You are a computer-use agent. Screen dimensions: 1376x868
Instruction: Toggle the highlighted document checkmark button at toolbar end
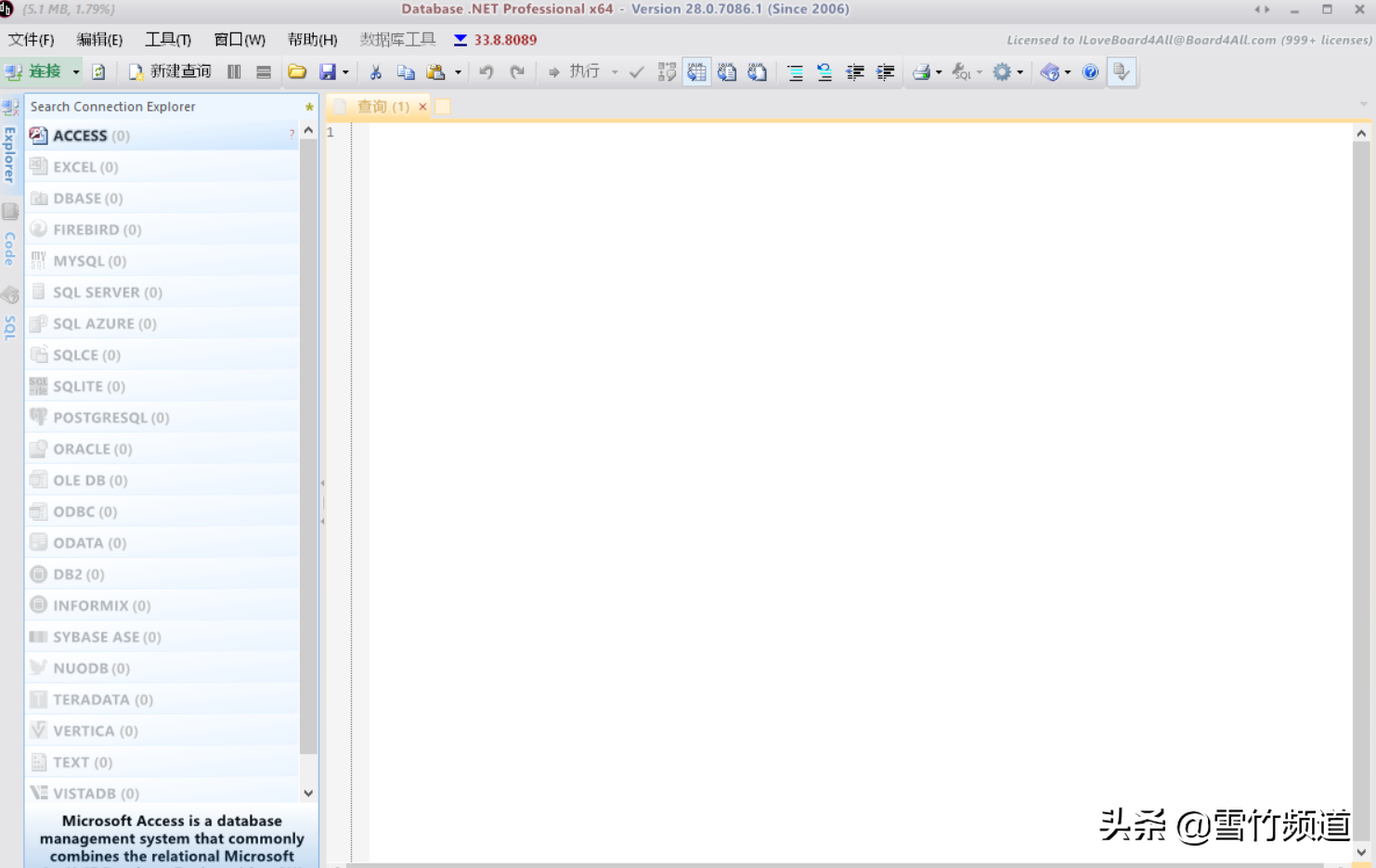[x=1122, y=72]
